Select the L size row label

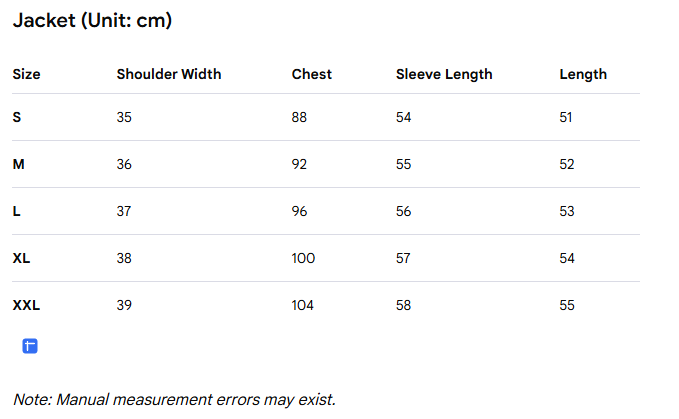16,211
